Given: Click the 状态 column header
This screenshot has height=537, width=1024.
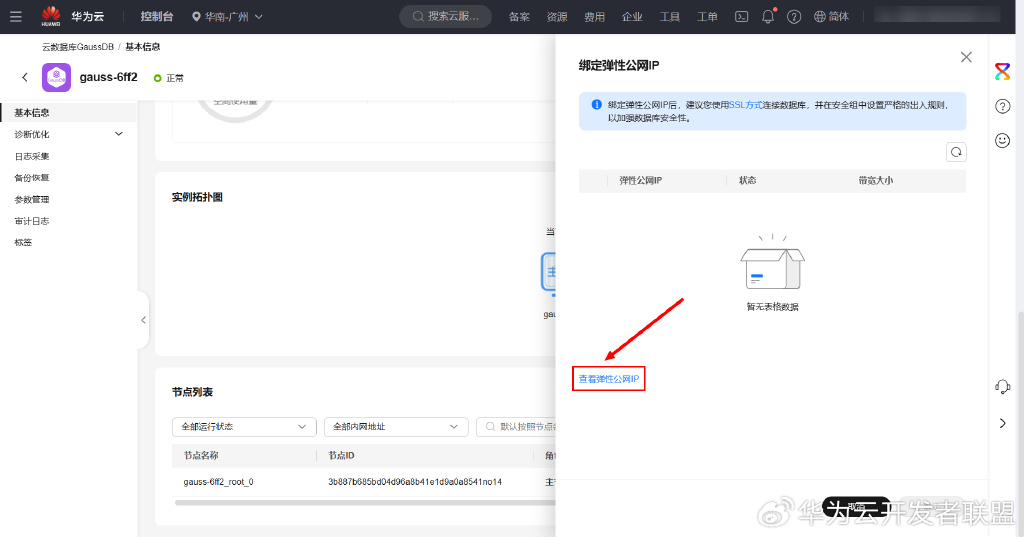Looking at the screenshot, I should click(748, 180).
